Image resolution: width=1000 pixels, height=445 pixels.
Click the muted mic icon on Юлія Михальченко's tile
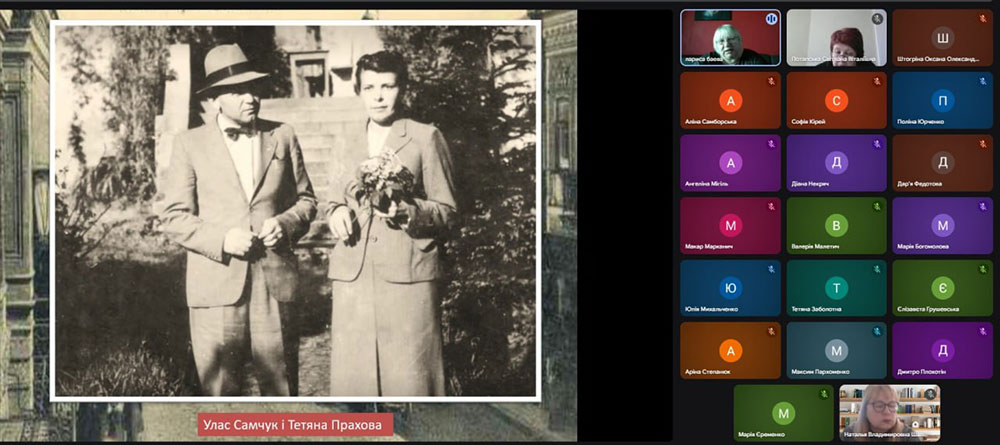pyautogui.click(x=771, y=269)
